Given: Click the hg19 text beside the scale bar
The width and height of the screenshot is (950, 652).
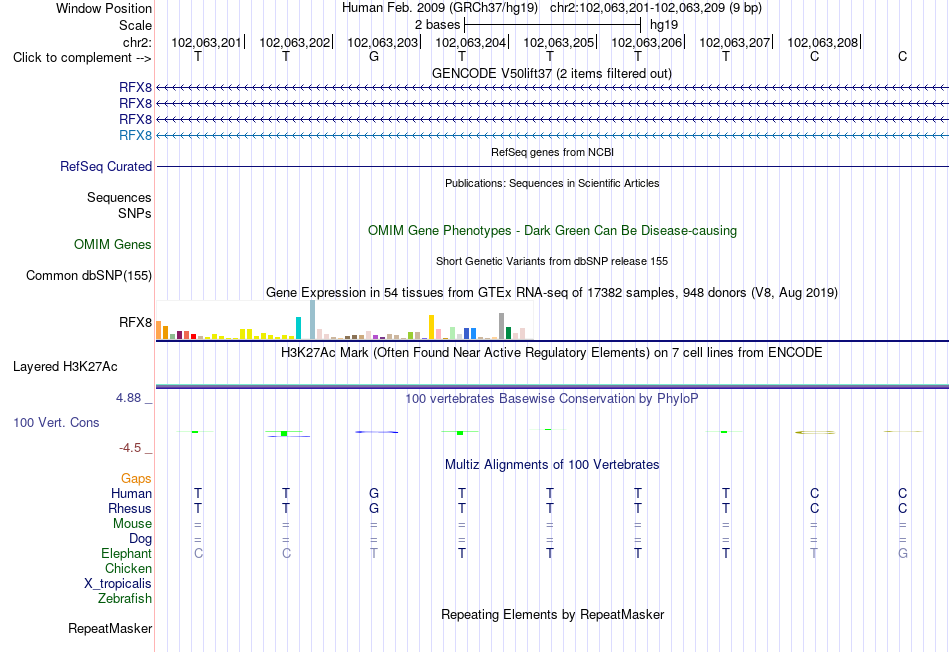Looking at the screenshot, I should point(664,25).
